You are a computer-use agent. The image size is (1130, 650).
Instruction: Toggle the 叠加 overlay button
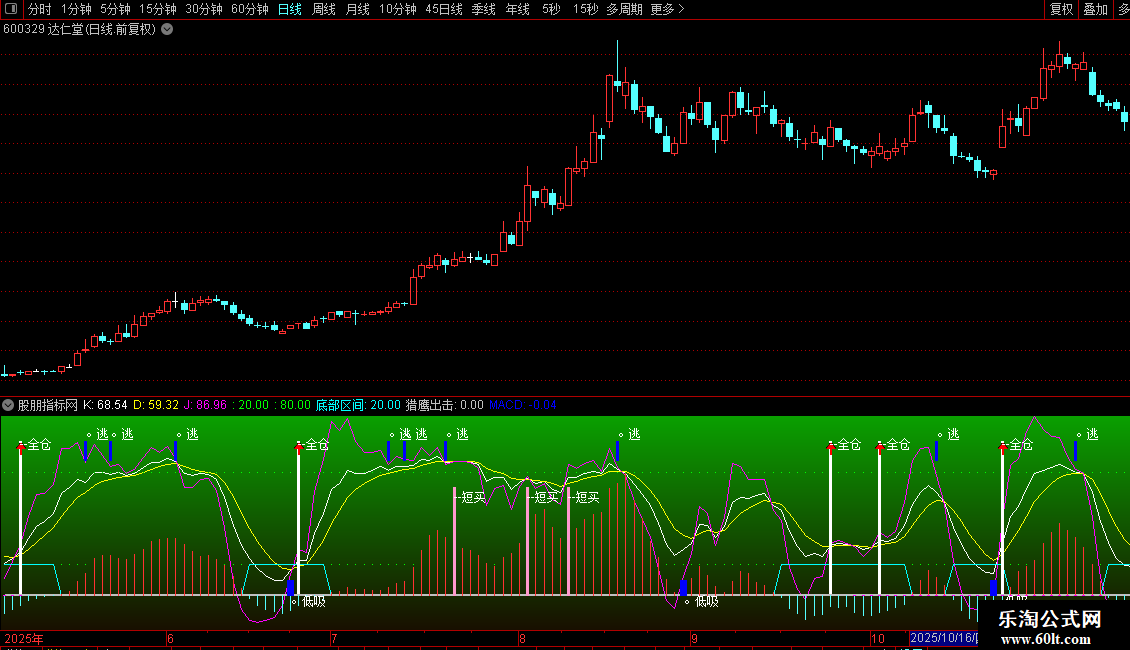(x=1095, y=9)
